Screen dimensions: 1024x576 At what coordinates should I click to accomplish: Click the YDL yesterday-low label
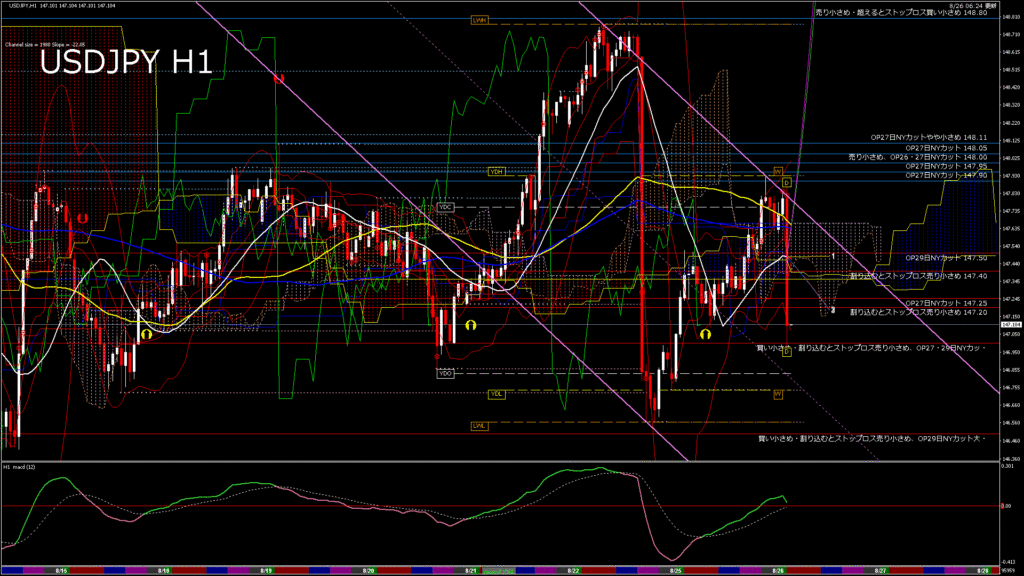pyautogui.click(x=496, y=394)
